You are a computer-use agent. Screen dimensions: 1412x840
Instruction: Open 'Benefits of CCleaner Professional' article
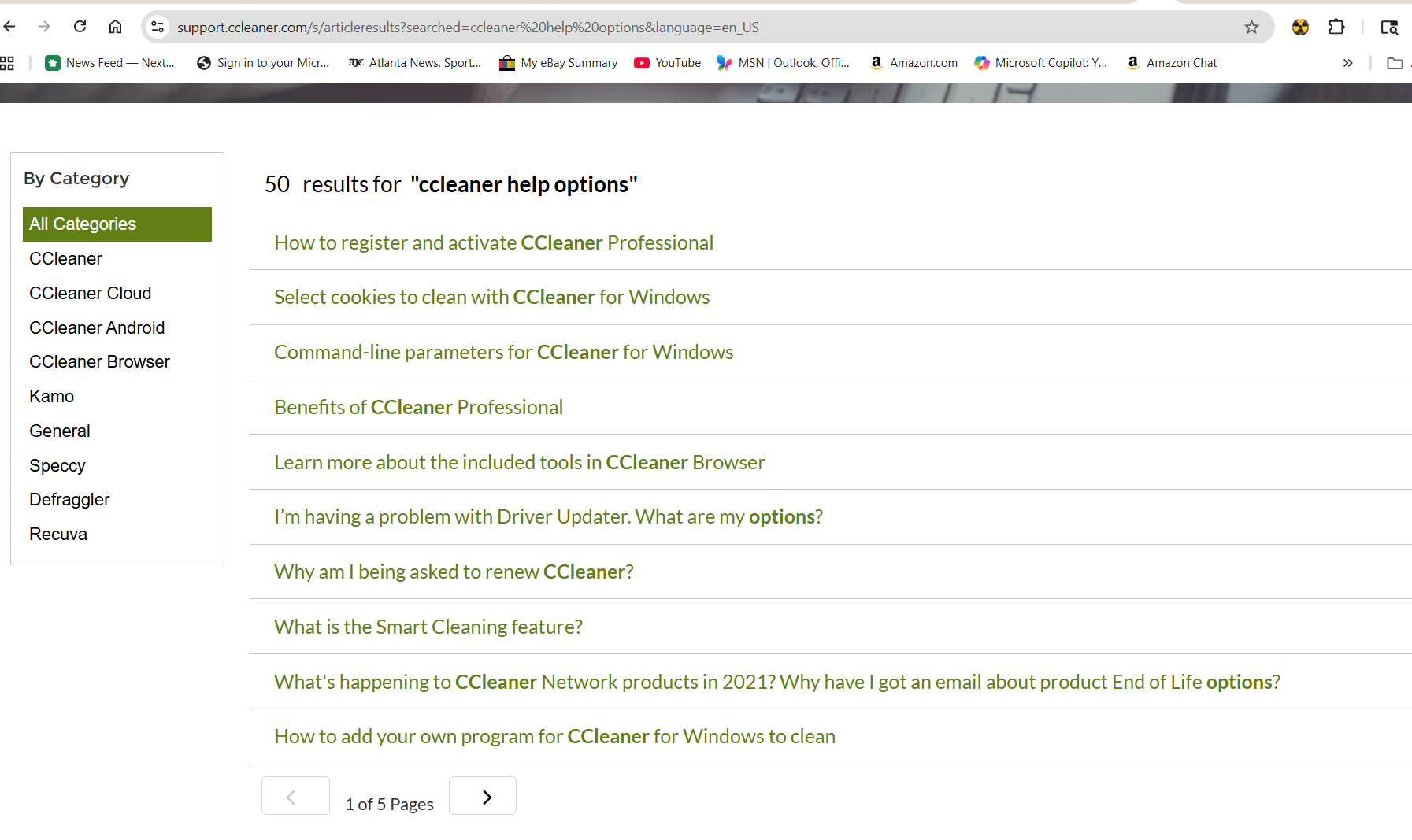pos(418,407)
